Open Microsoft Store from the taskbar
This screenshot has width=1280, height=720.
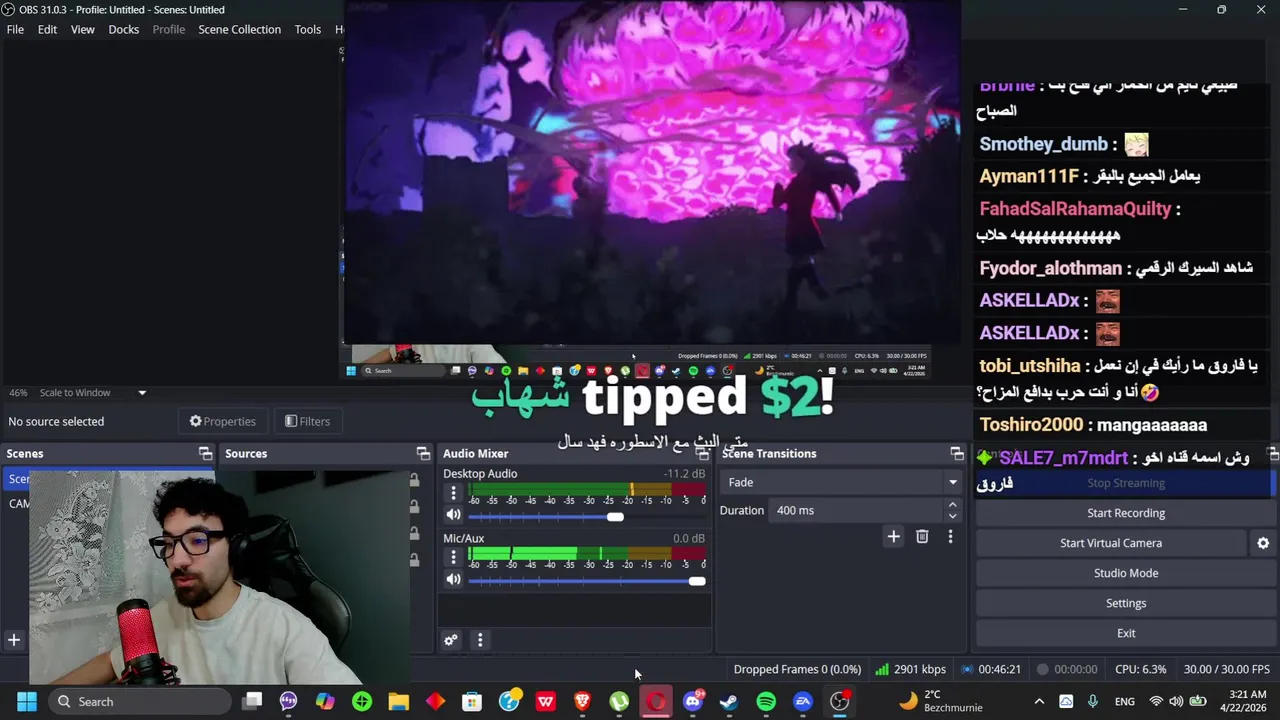pyautogui.click(x=472, y=701)
